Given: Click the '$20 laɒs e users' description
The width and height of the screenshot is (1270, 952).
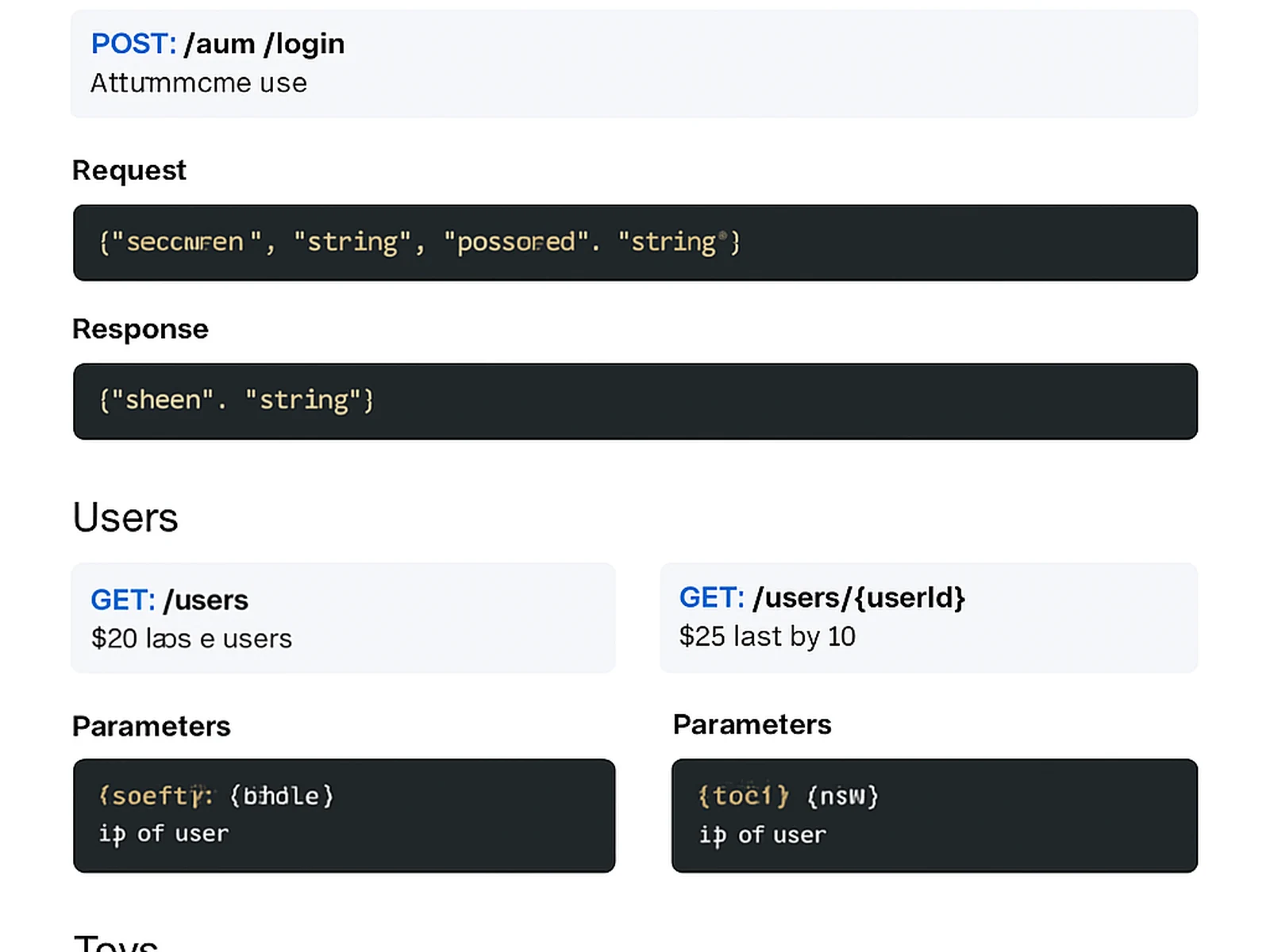Looking at the screenshot, I should tap(191, 639).
